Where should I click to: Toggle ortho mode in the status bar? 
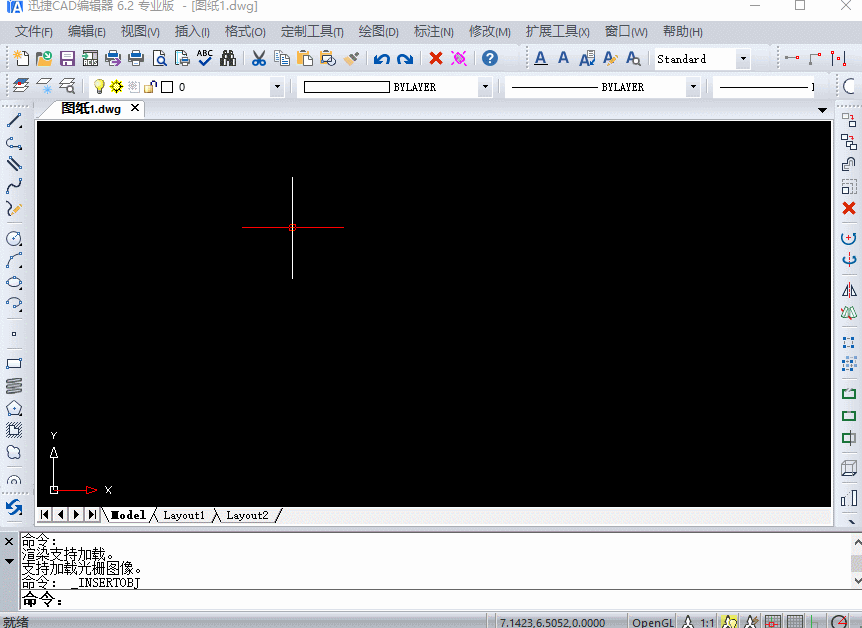pos(816,622)
